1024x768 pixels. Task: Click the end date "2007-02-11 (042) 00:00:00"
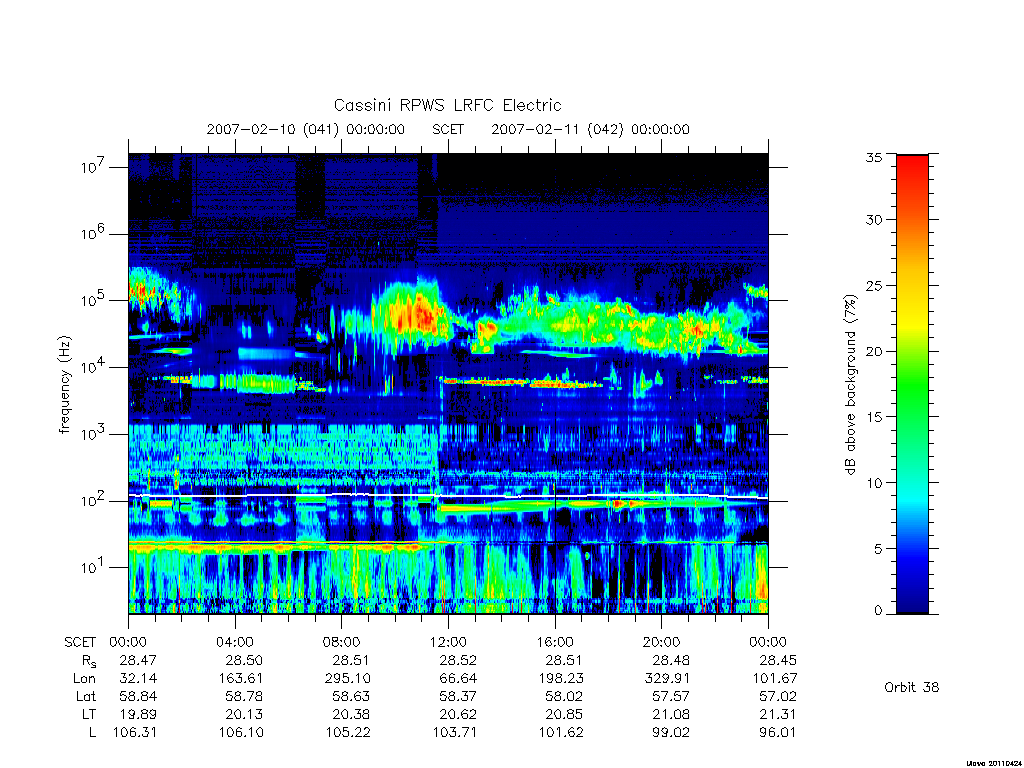pyautogui.click(x=590, y=129)
